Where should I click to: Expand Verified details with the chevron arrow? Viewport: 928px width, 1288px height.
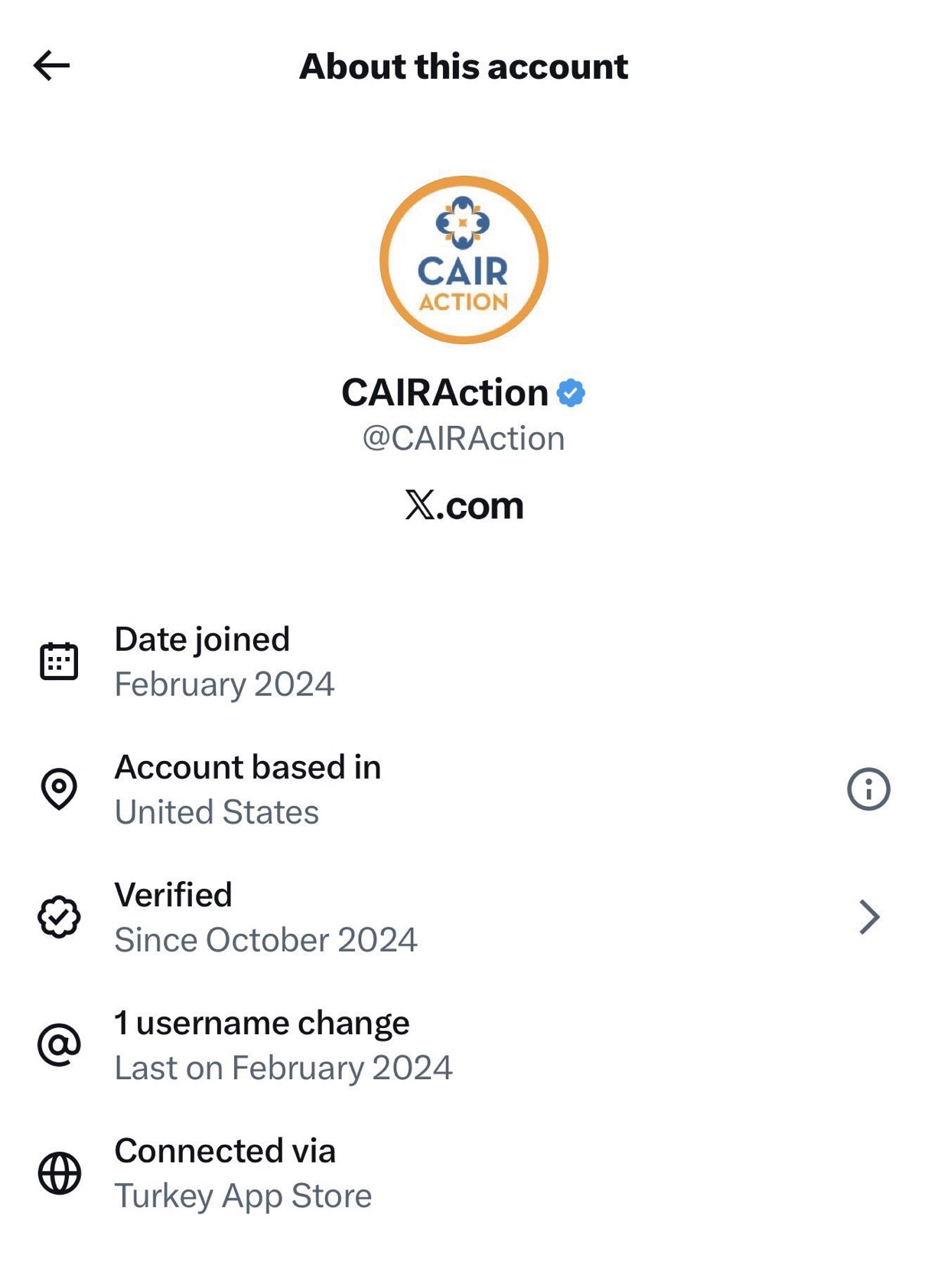click(x=869, y=916)
